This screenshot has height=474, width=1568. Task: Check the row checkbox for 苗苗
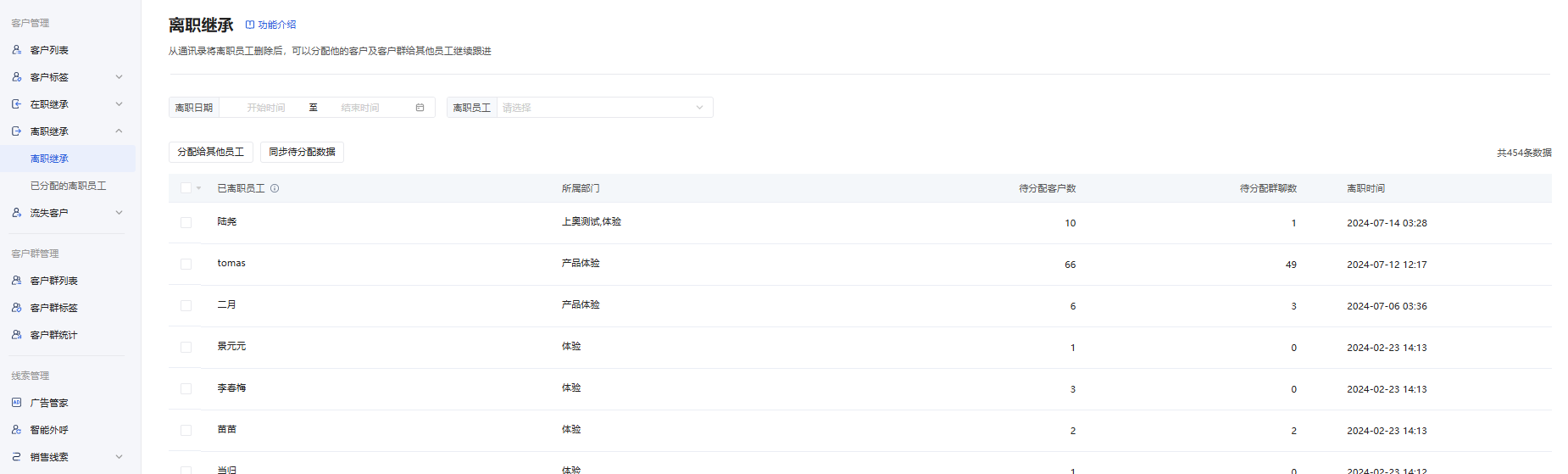186,431
